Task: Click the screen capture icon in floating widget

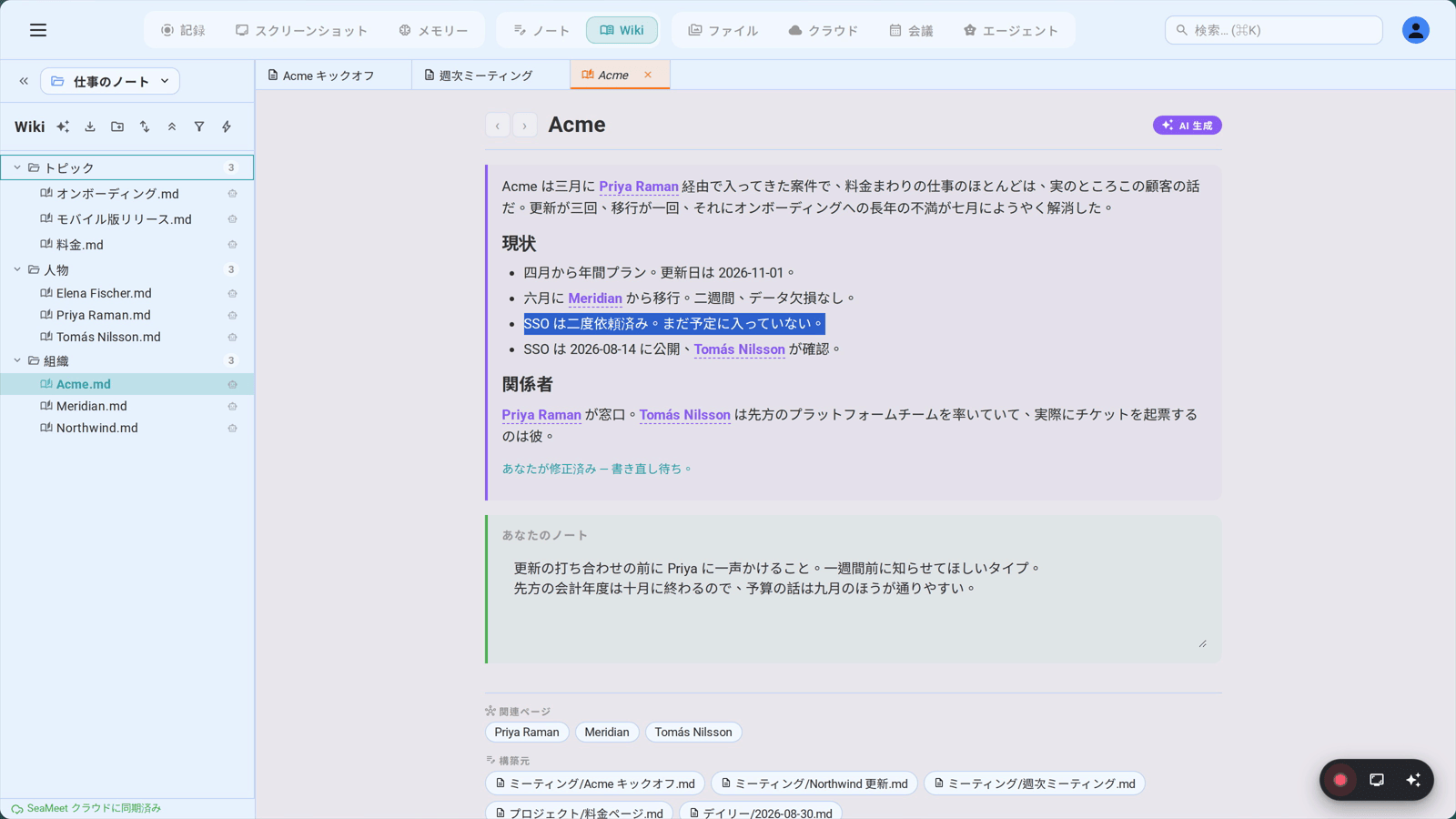Action: click(x=1377, y=780)
